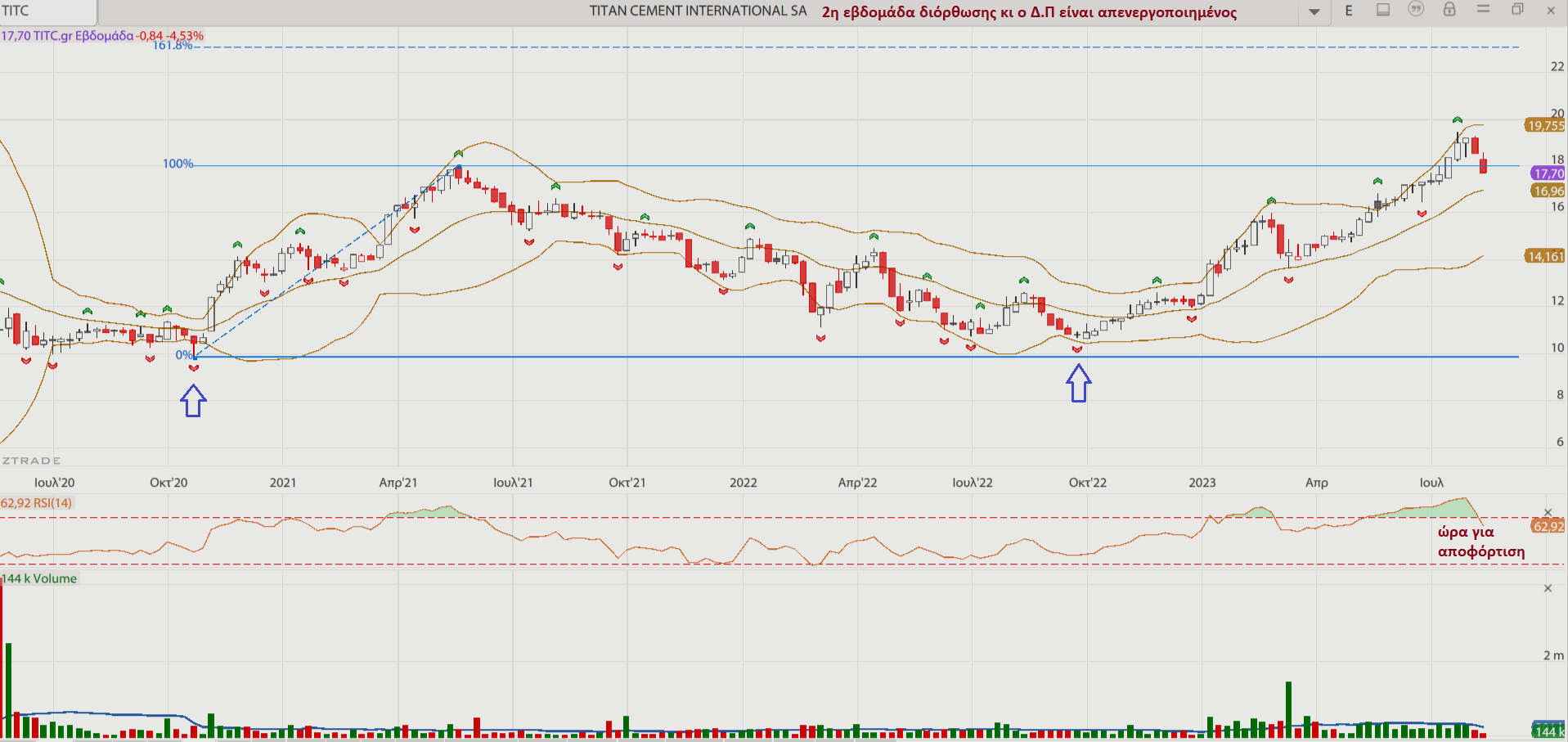This screenshot has width=1568, height=742.
Task: Click the price axis value 12
Action: point(1557,301)
